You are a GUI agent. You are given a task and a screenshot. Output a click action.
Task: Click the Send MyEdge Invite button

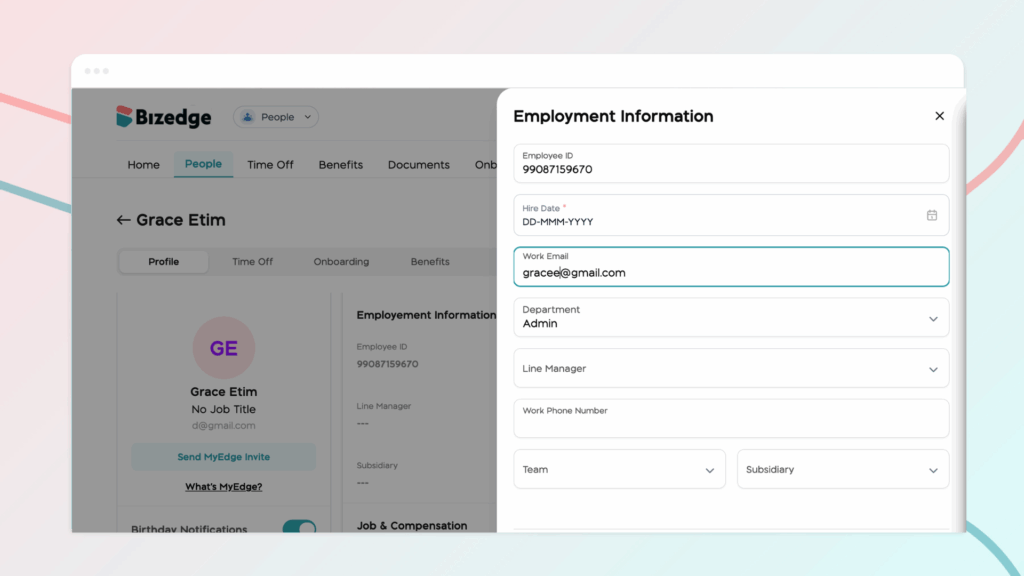pos(223,457)
